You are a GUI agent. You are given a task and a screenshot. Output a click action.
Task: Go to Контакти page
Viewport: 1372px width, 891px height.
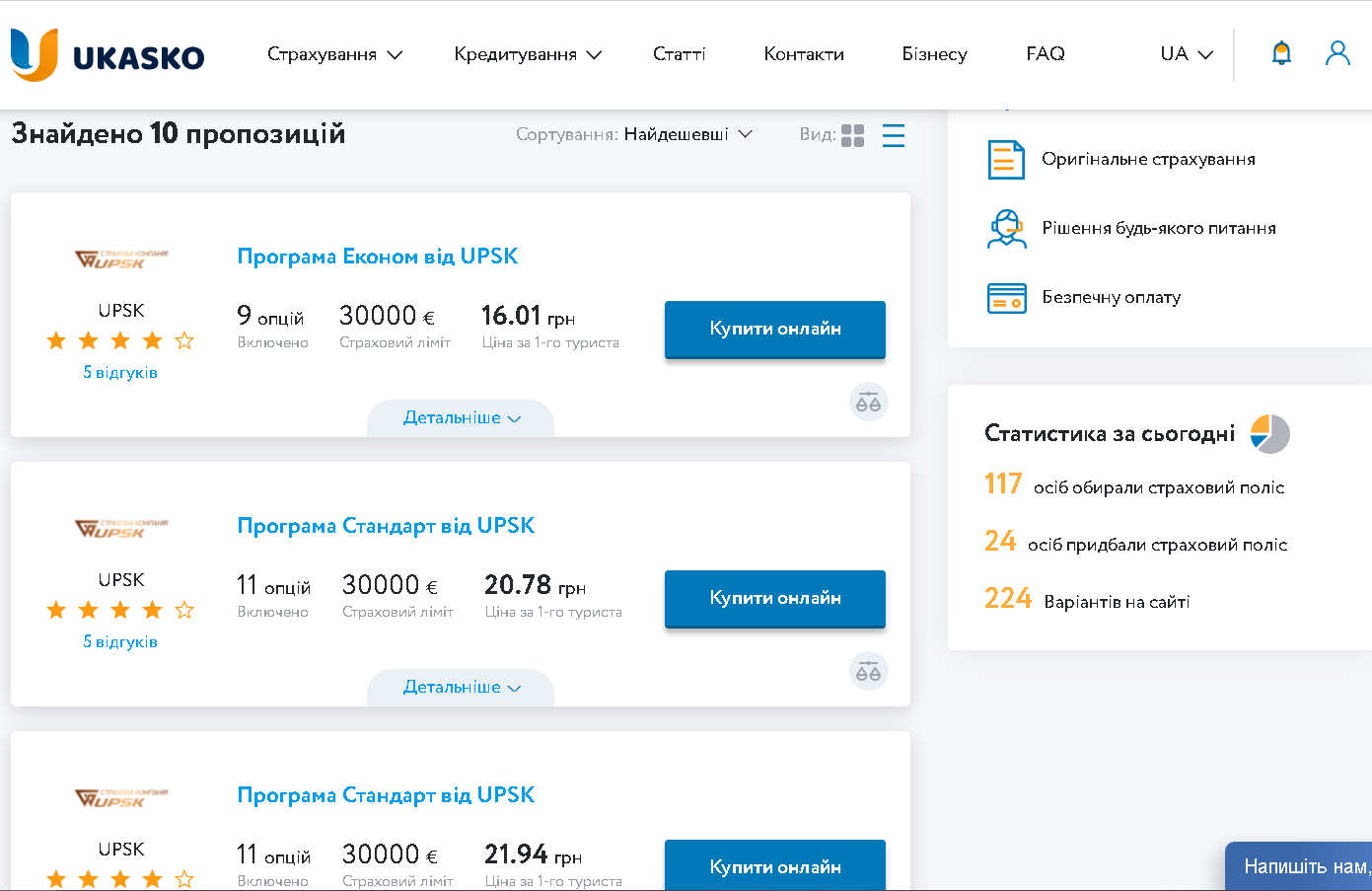pyautogui.click(x=804, y=54)
